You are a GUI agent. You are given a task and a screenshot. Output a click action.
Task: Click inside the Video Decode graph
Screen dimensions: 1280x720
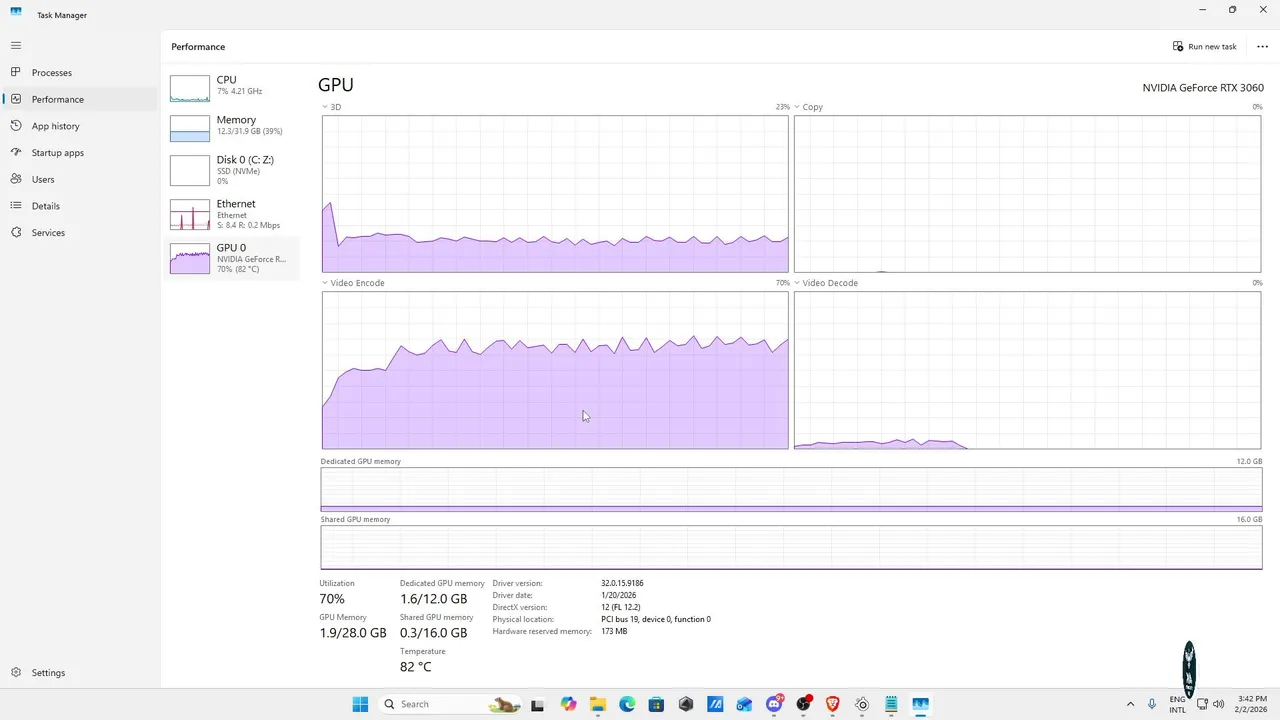coord(1027,370)
